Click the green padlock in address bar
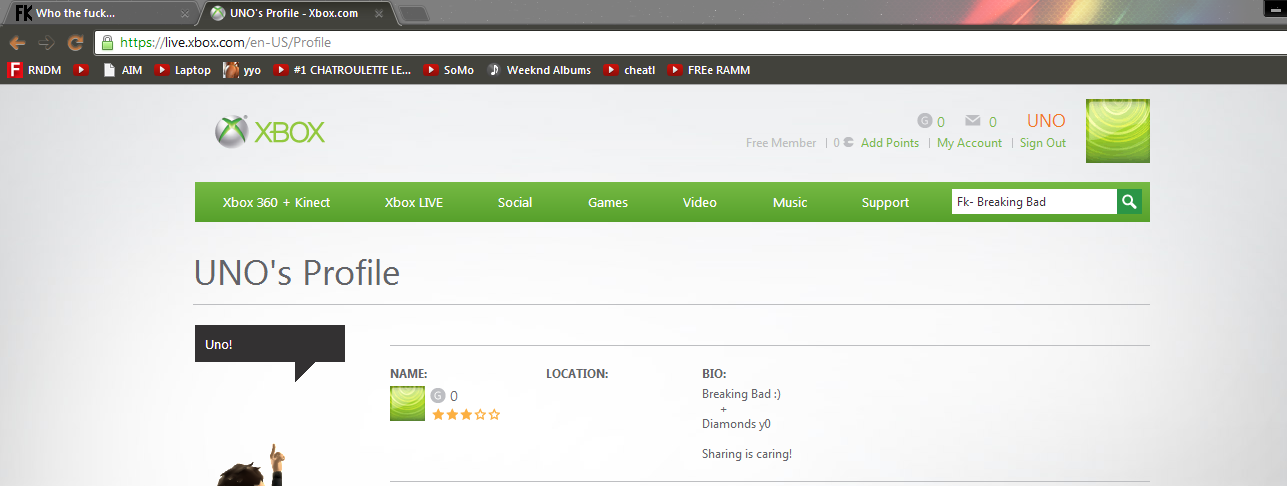 [107, 43]
